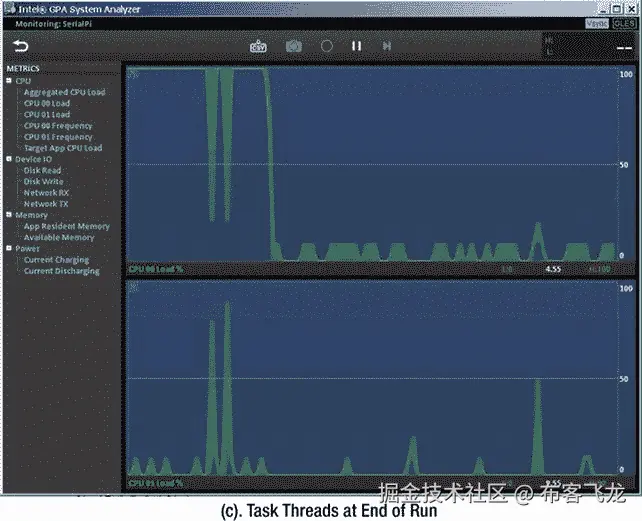The height and width of the screenshot is (521, 642).
Task: Select CPU 00 Frequency metric
Action: (58, 126)
